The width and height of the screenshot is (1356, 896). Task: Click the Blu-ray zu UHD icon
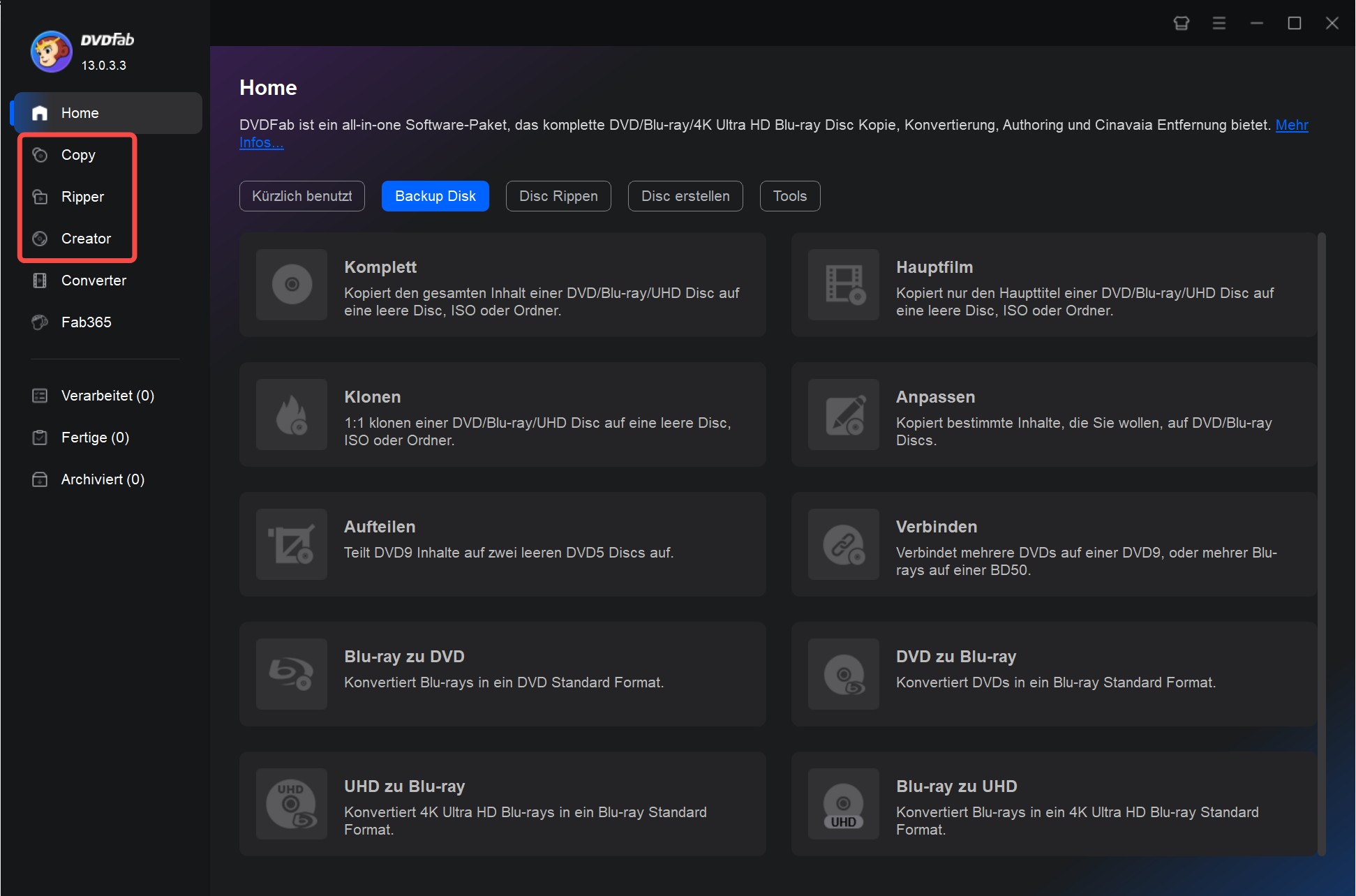[x=844, y=804]
